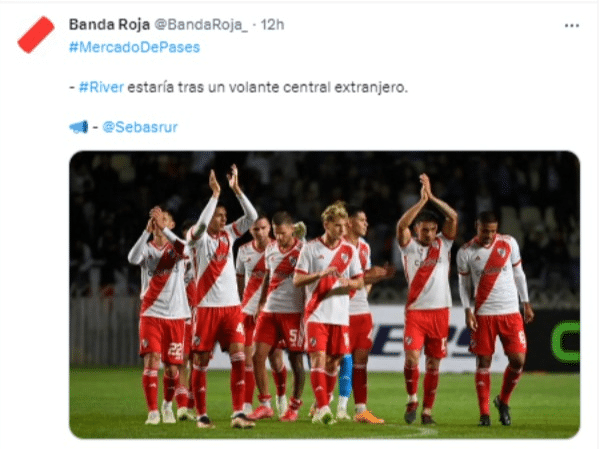Screen dimensions: 604x449
Task: Click the megaphone emoji before the mention
Action: point(79,127)
